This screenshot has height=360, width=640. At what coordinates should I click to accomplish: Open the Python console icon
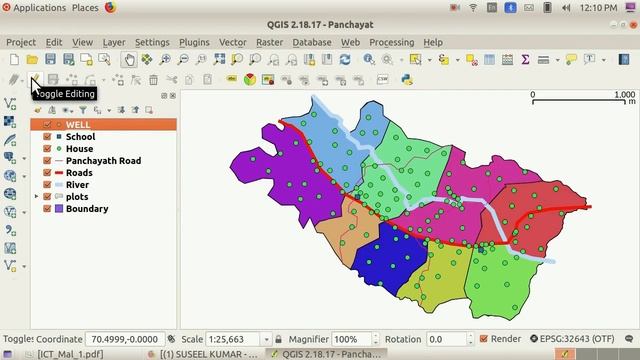click(x=407, y=80)
